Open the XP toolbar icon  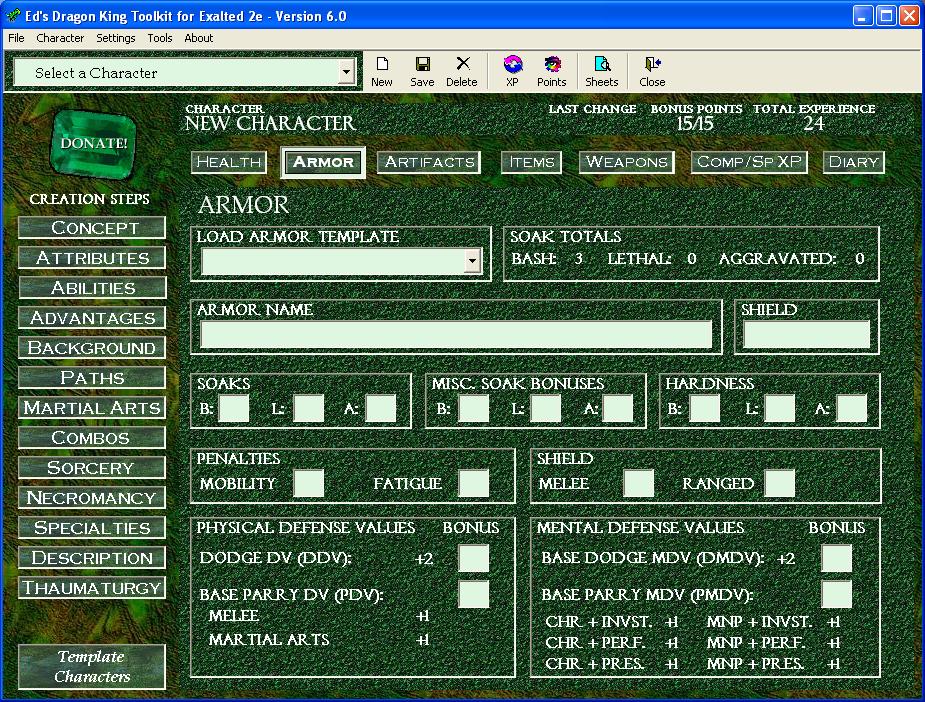click(512, 71)
